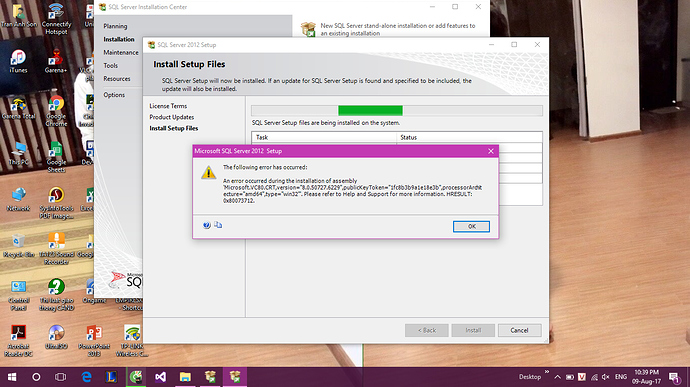Open Options in Installation Center sidebar
The width and height of the screenshot is (690, 387).
[114, 95]
